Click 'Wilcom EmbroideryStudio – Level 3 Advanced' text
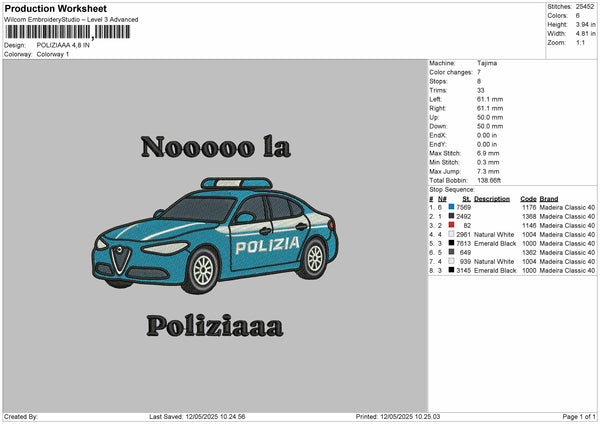Viewport: 600px width, 424px height. [x=71, y=20]
